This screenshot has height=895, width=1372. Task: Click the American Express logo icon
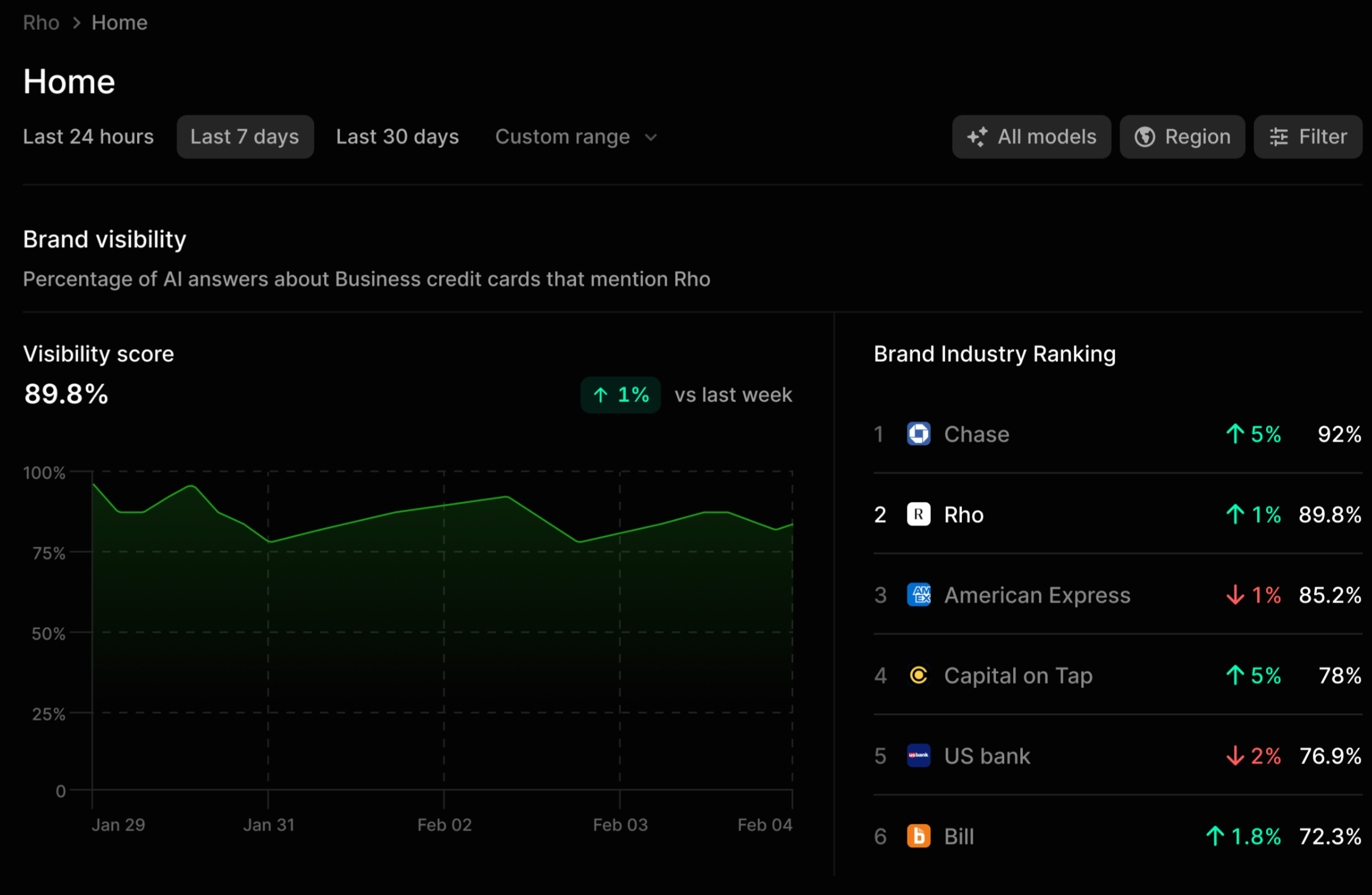(x=919, y=595)
